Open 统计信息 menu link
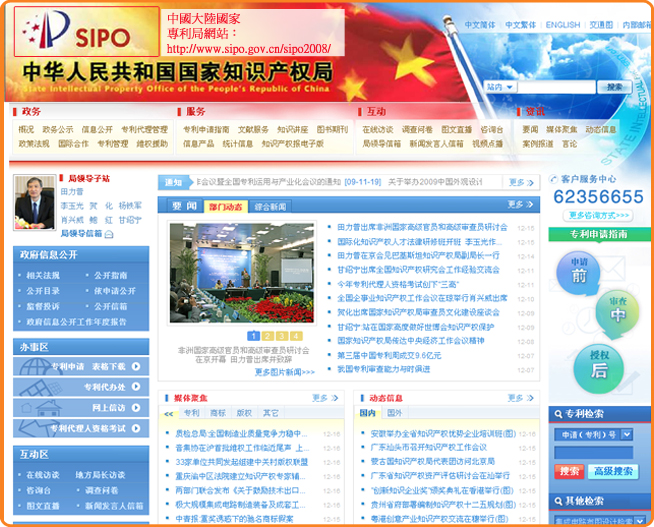The height and width of the screenshot is (527, 654). pos(238,144)
